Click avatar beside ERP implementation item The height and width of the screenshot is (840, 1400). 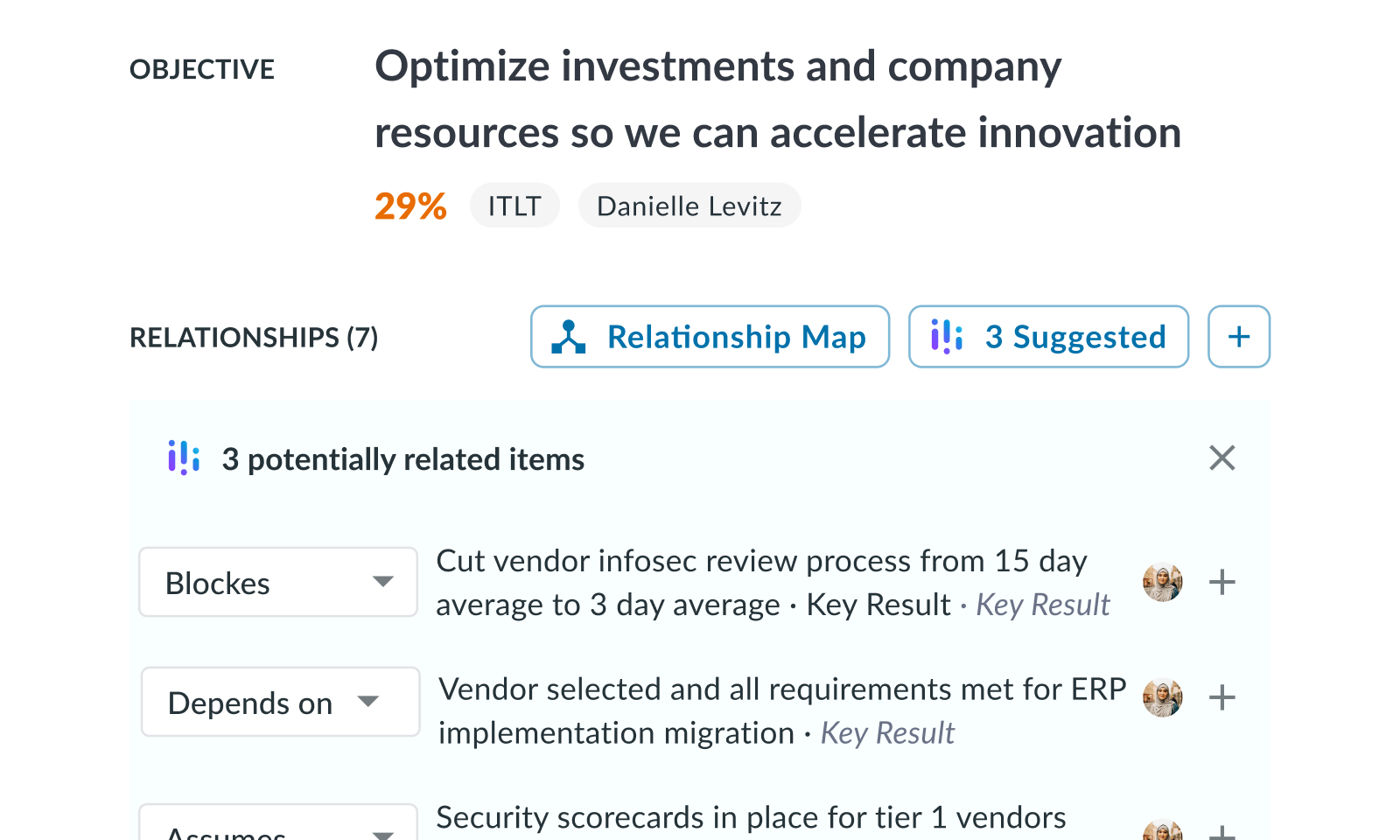[1163, 697]
